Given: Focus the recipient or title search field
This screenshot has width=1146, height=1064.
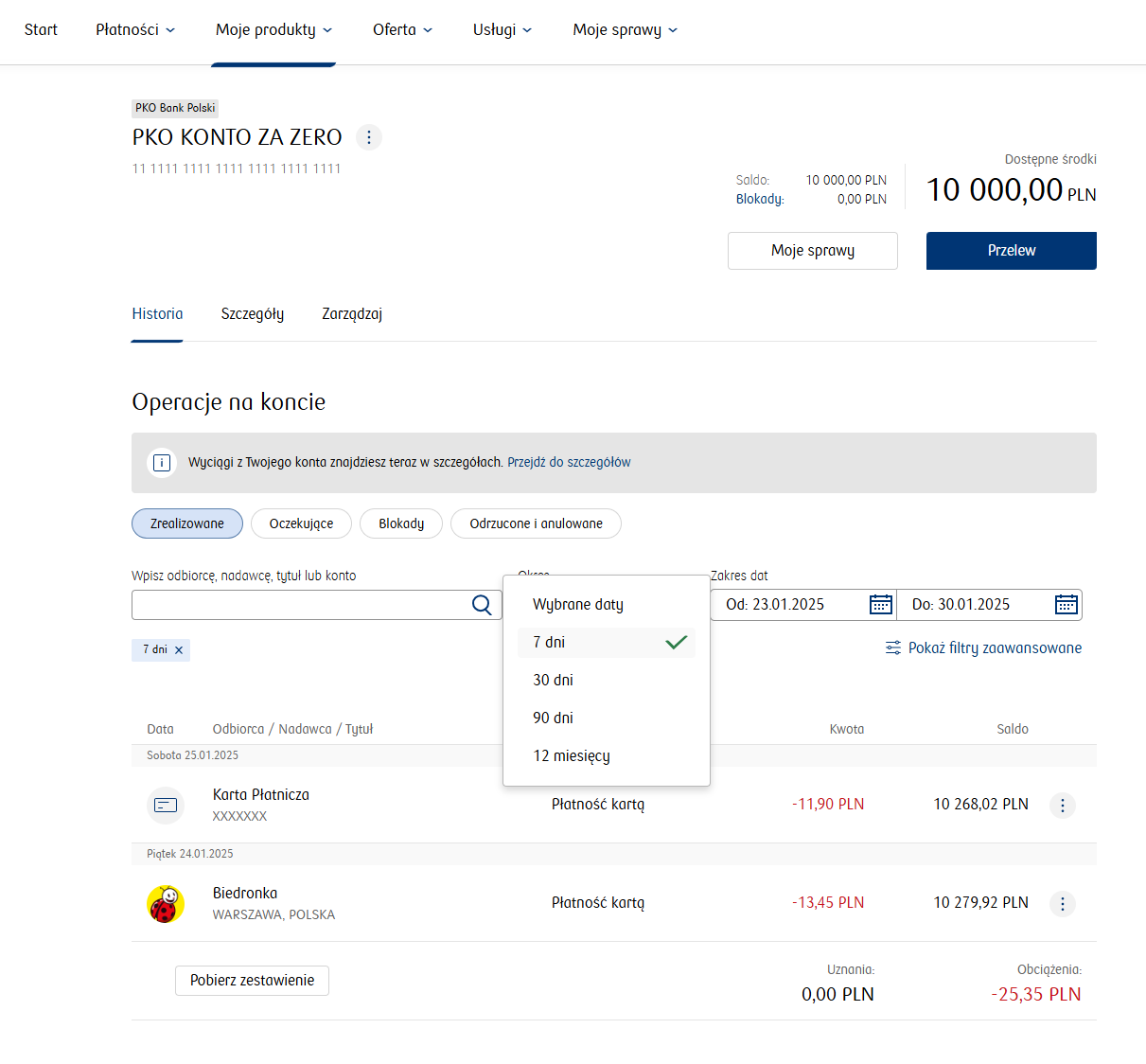Looking at the screenshot, I should [298, 605].
